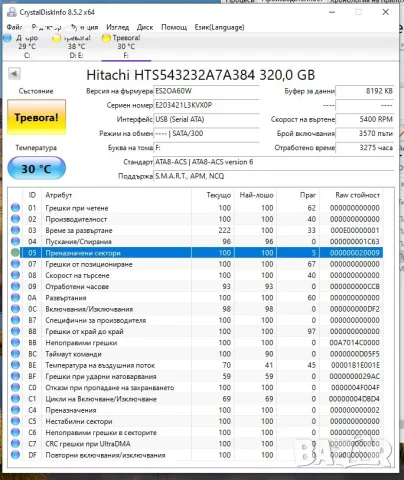Viewport: 404px width, 480px height.
Task: Click status orb for C7 CRC грешки при UltraDMA
Action: (15, 444)
